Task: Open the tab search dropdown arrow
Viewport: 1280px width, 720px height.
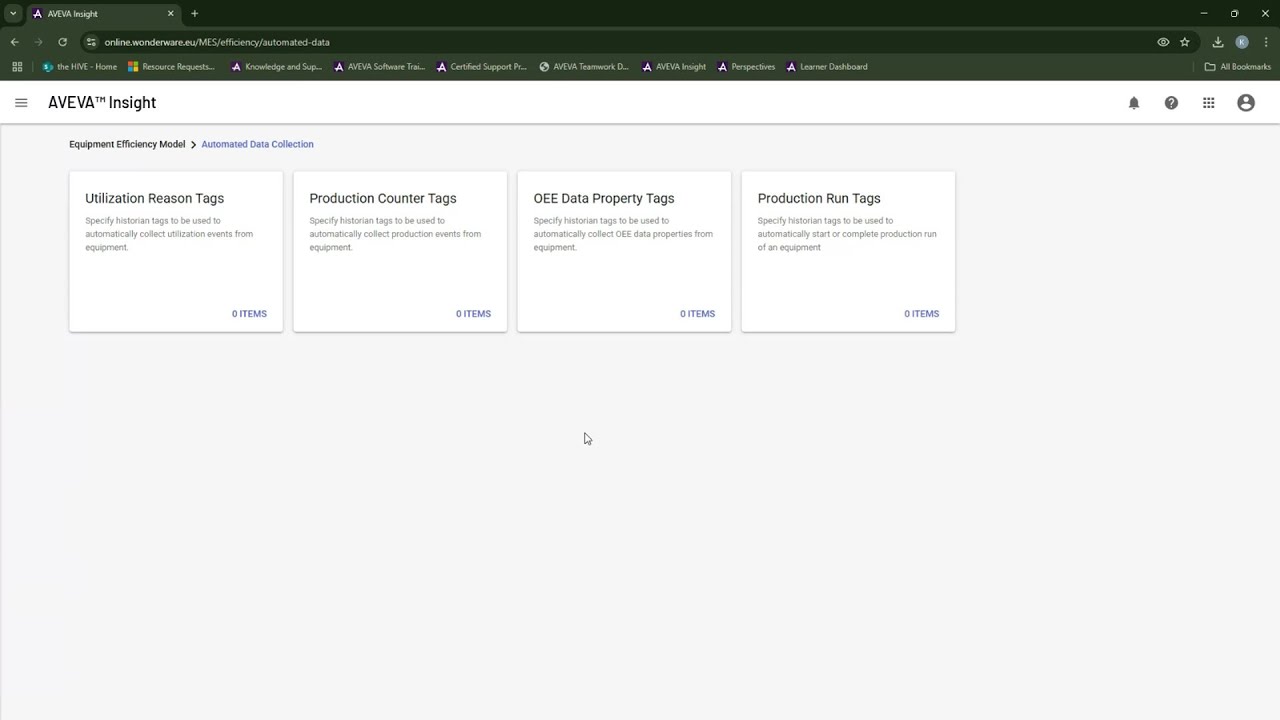Action: [x=13, y=14]
